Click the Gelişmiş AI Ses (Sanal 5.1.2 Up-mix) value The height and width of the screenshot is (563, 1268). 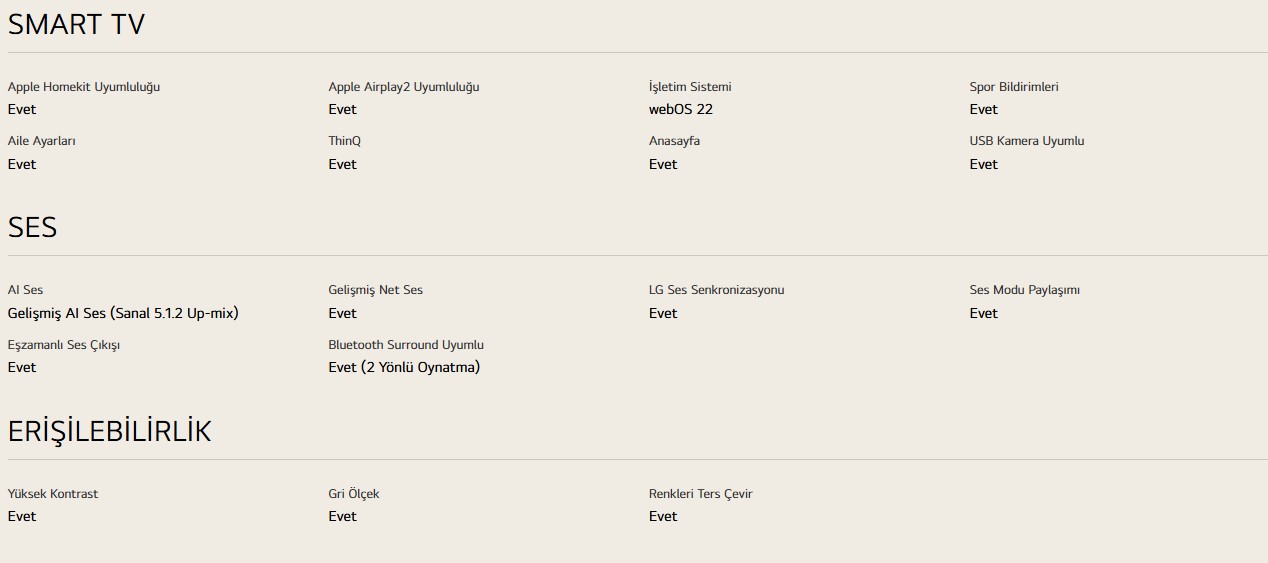click(x=123, y=313)
